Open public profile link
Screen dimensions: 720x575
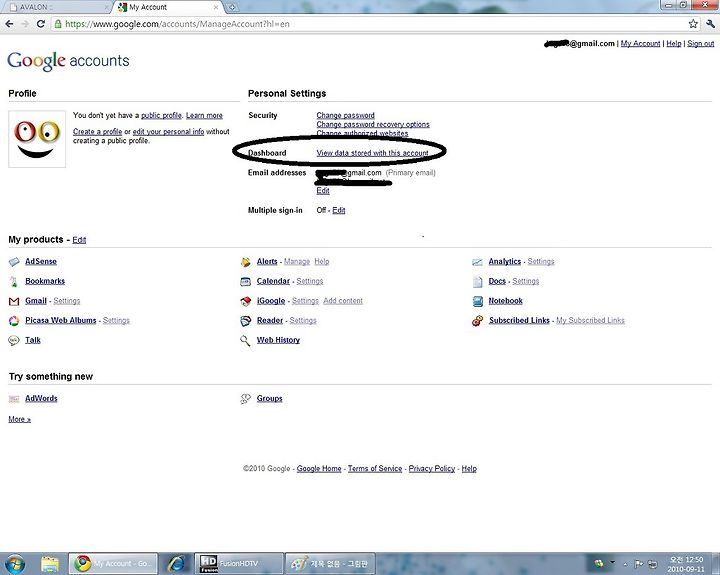point(162,115)
